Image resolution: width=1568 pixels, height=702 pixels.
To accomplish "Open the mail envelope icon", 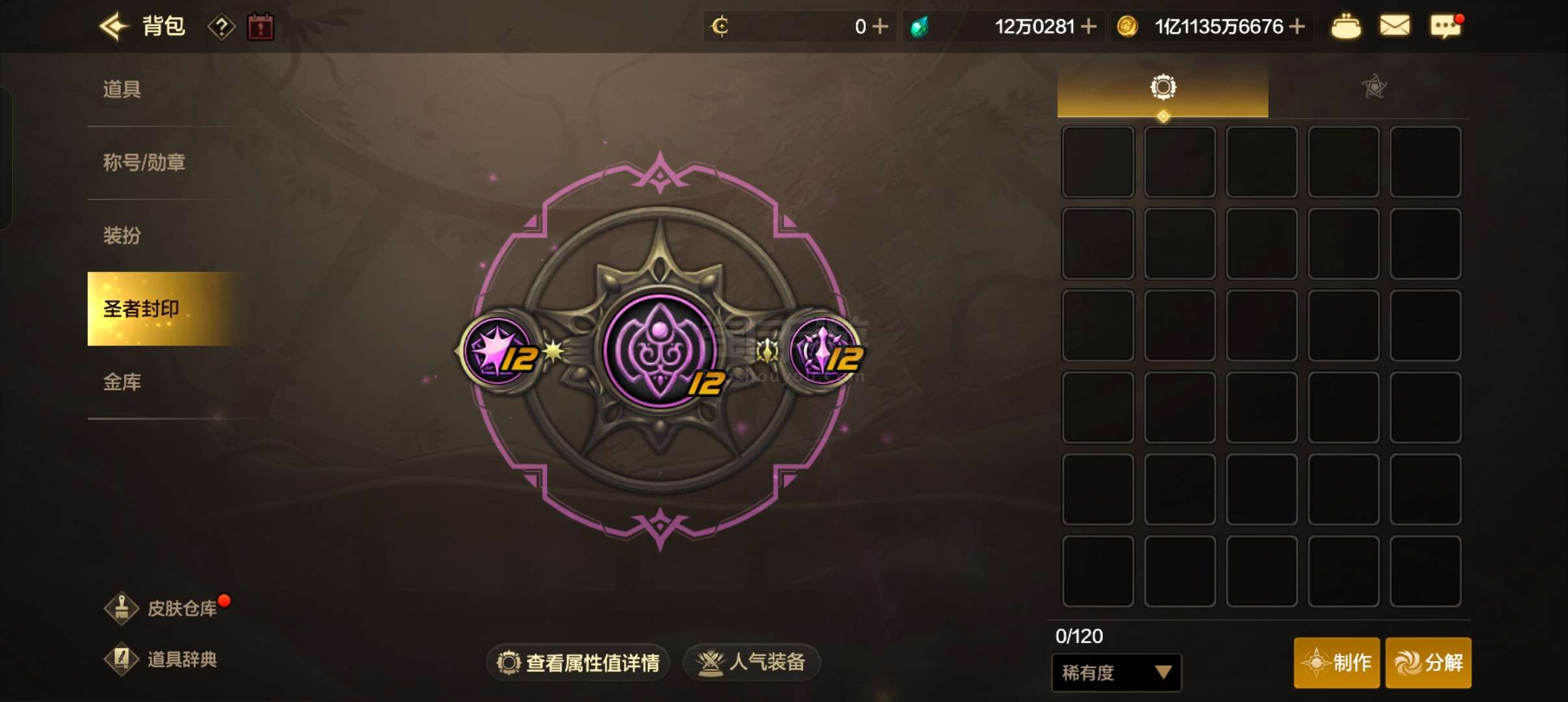I will tap(1395, 26).
